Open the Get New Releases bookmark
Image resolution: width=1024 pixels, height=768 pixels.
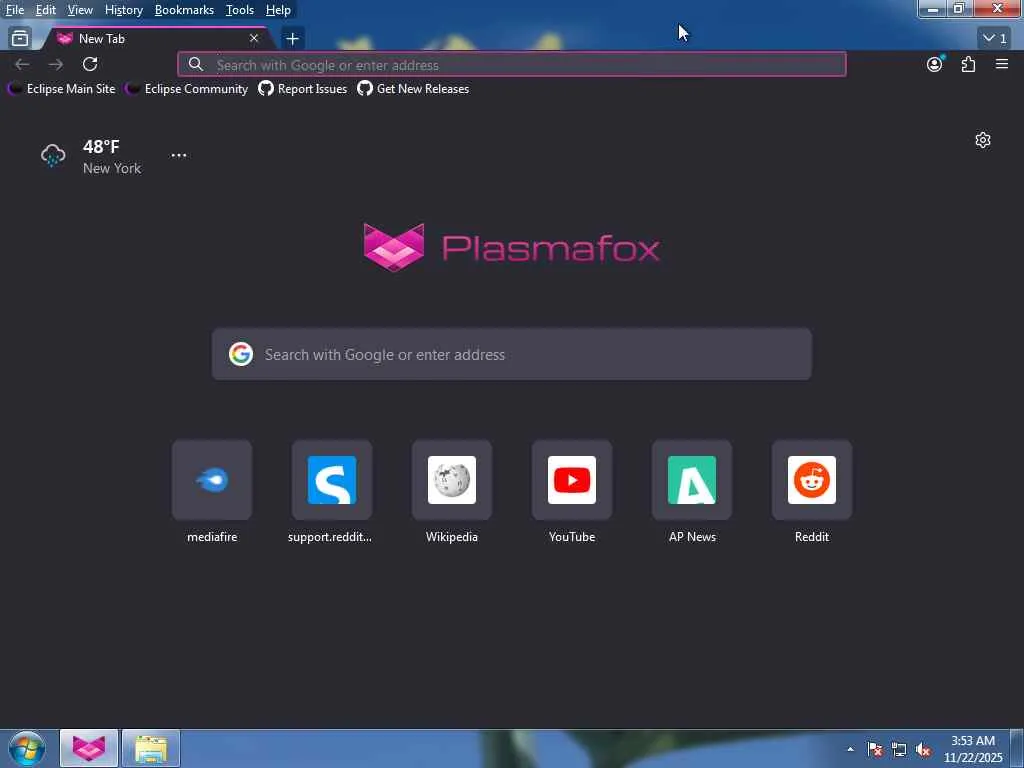coord(413,89)
